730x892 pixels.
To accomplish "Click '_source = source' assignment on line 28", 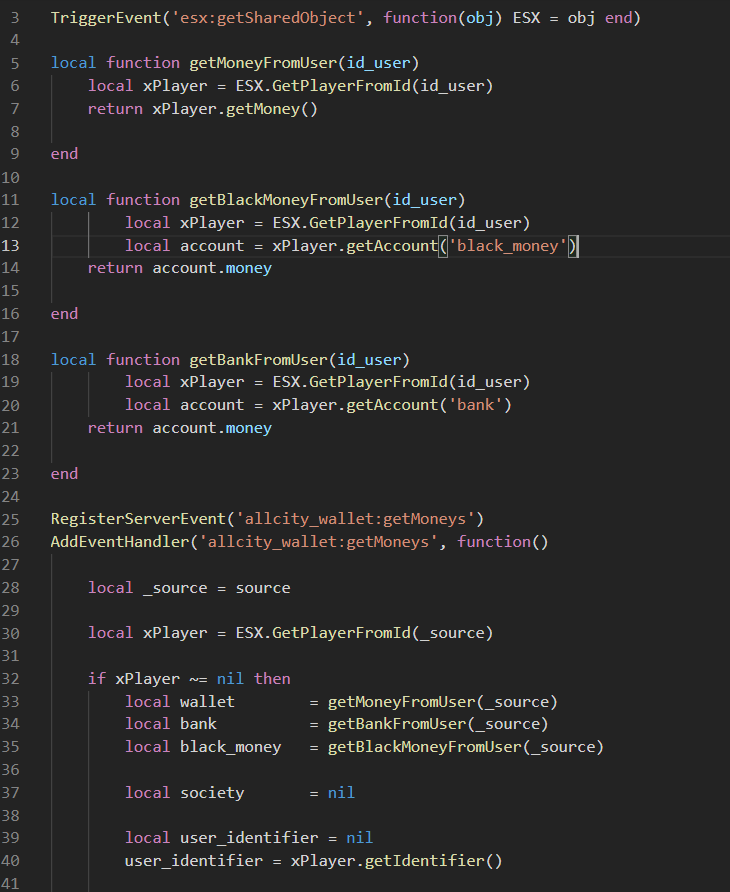I will tap(216, 588).
